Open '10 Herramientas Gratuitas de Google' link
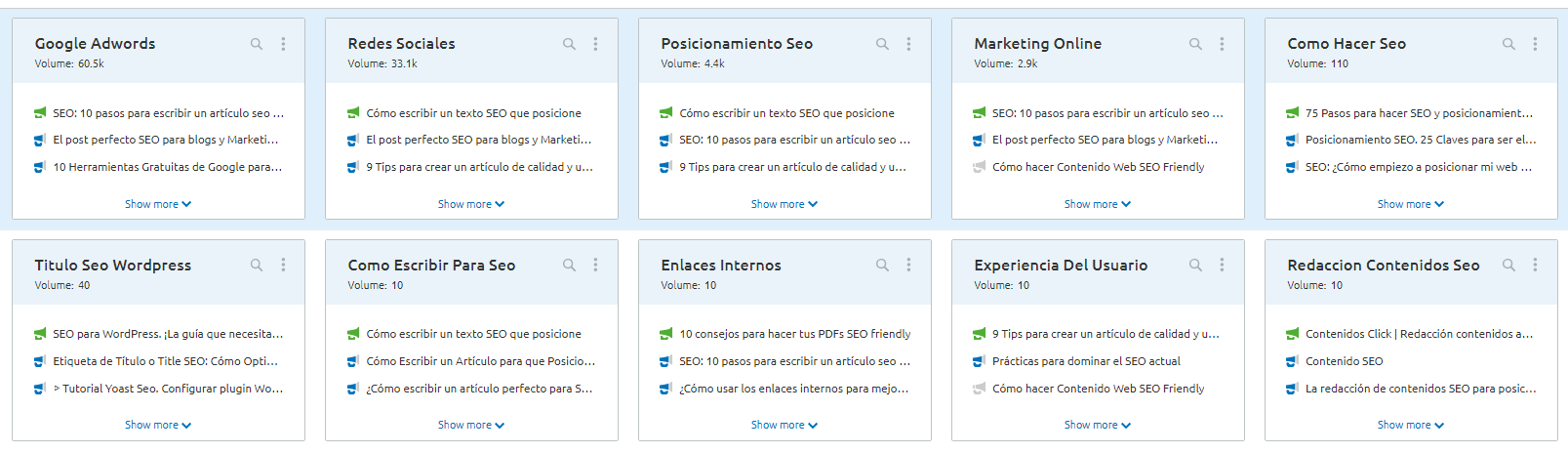This screenshot has width=1568, height=453. click(168, 168)
